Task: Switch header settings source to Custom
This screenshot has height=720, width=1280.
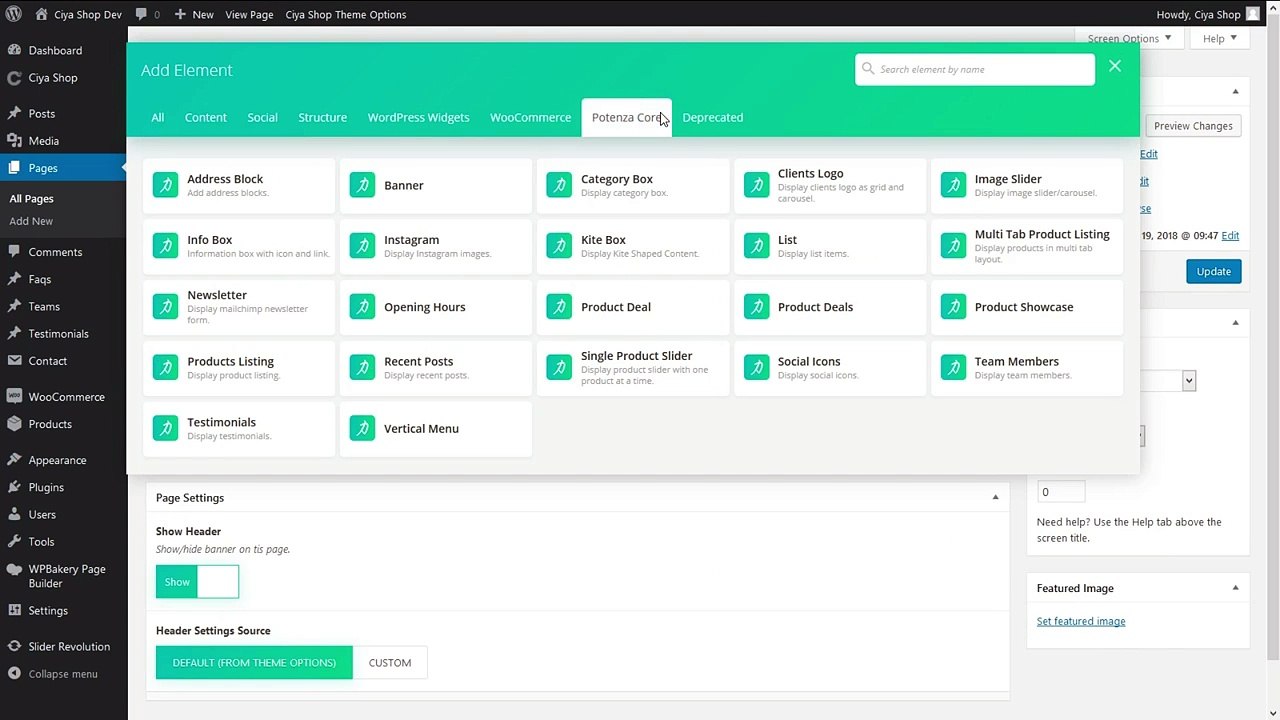Action: [390, 662]
